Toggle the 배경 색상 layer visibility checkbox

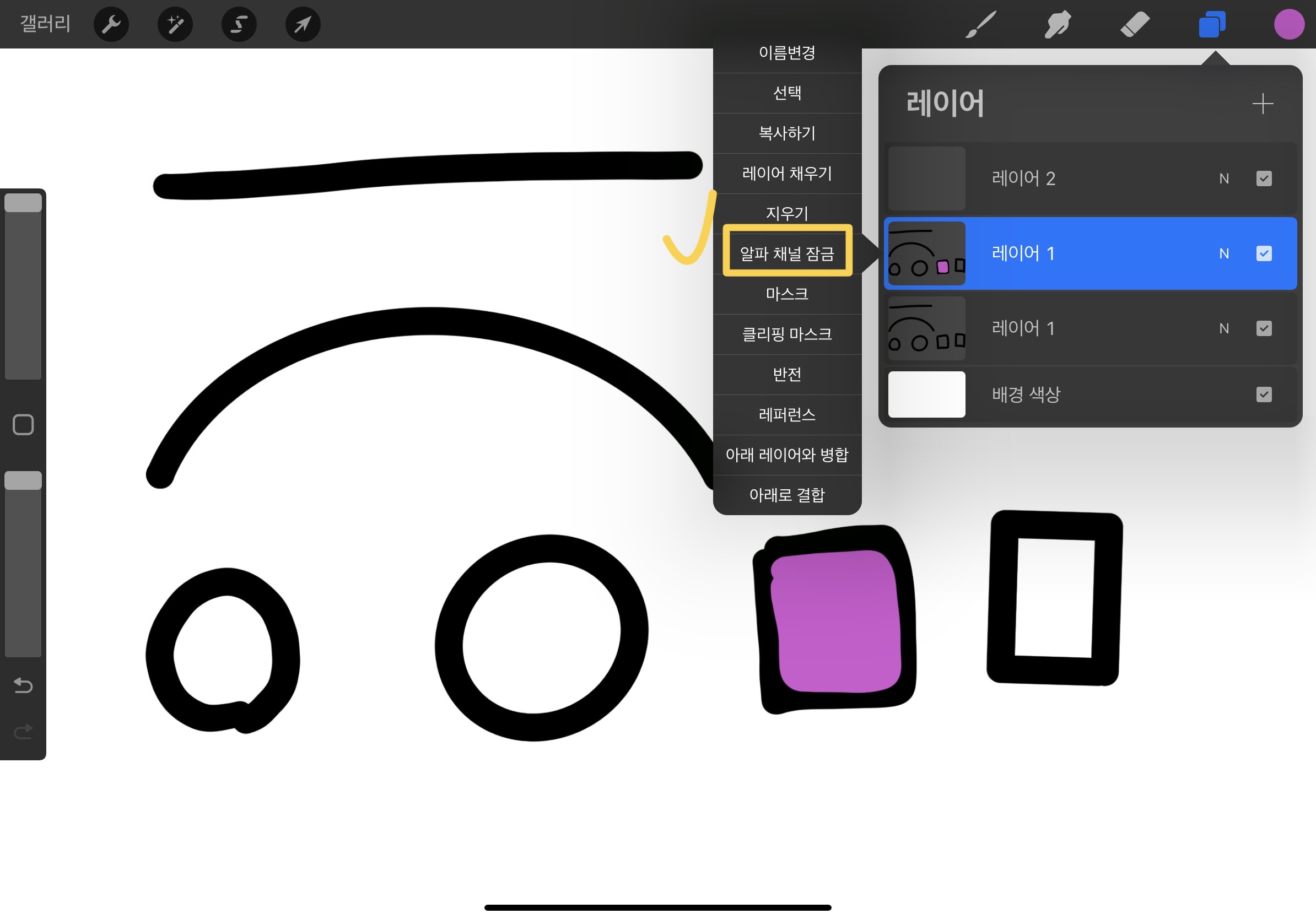pyautogui.click(x=1263, y=394)
